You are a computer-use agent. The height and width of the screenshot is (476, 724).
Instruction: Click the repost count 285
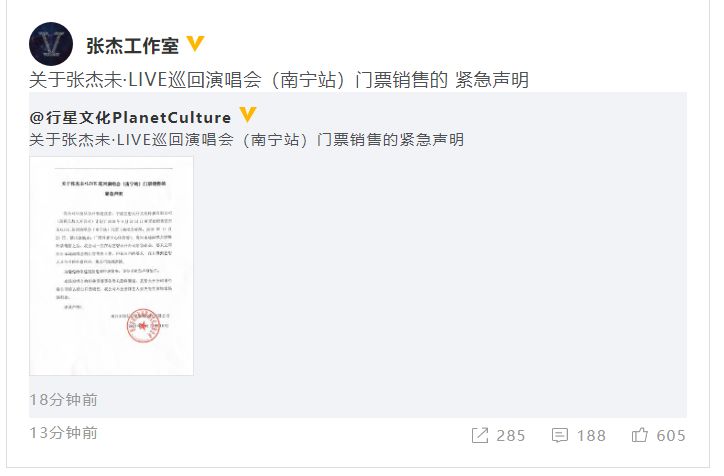pyautogui.click(x=511, y=435)
